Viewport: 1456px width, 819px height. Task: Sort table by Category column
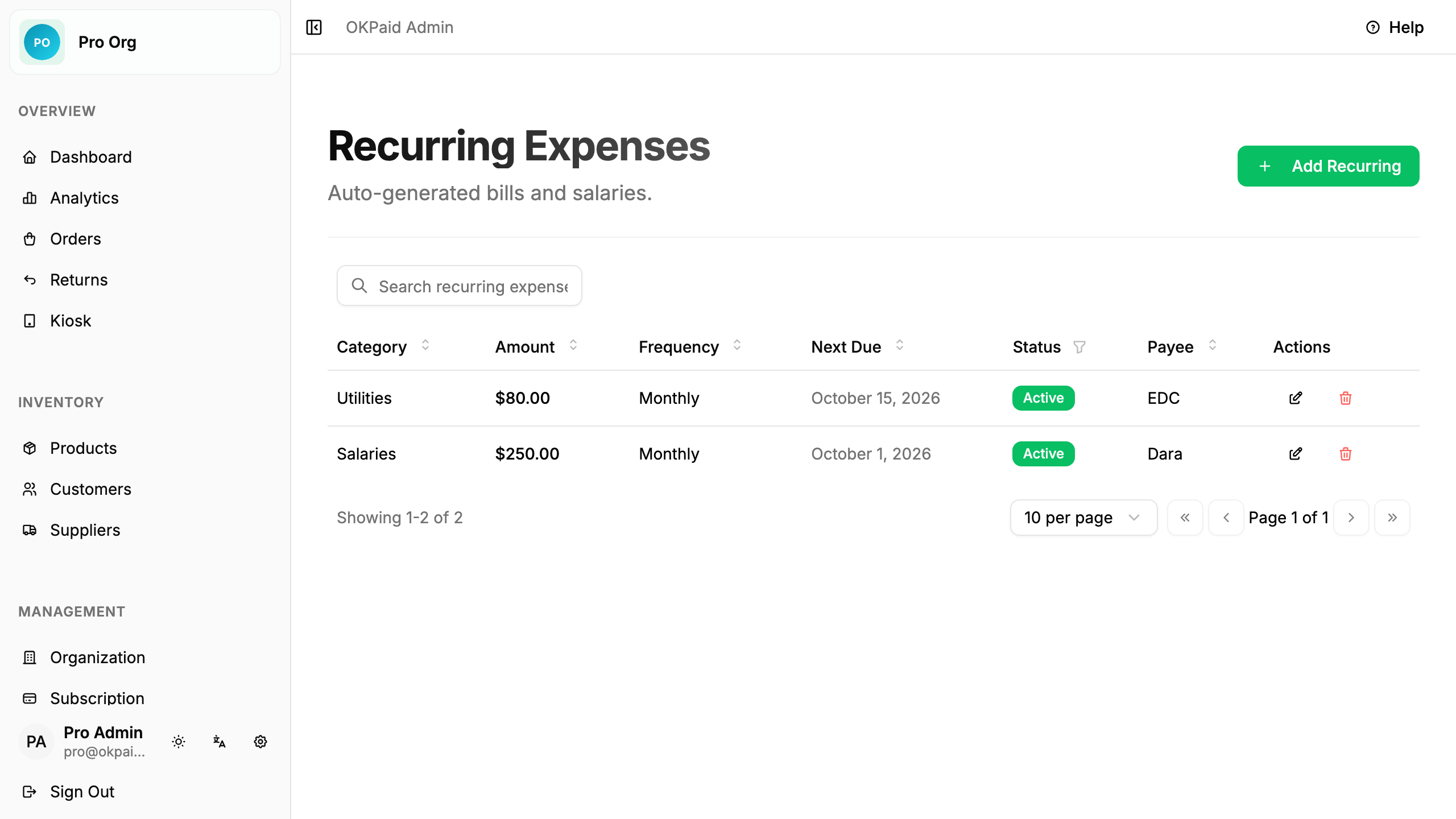coord(425,345)
